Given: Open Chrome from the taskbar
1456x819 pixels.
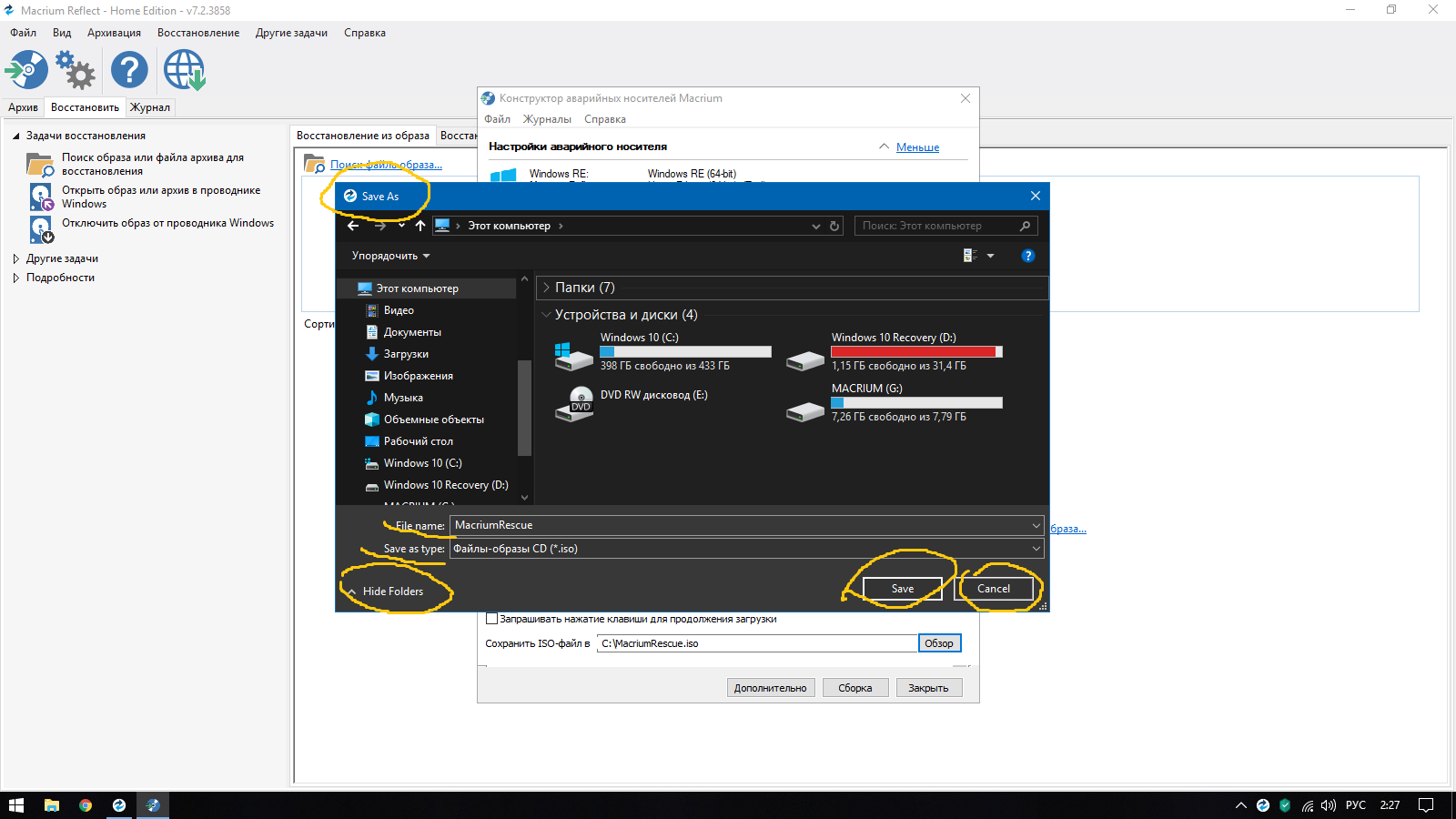Looking at the screenshot, I should 86,805.
